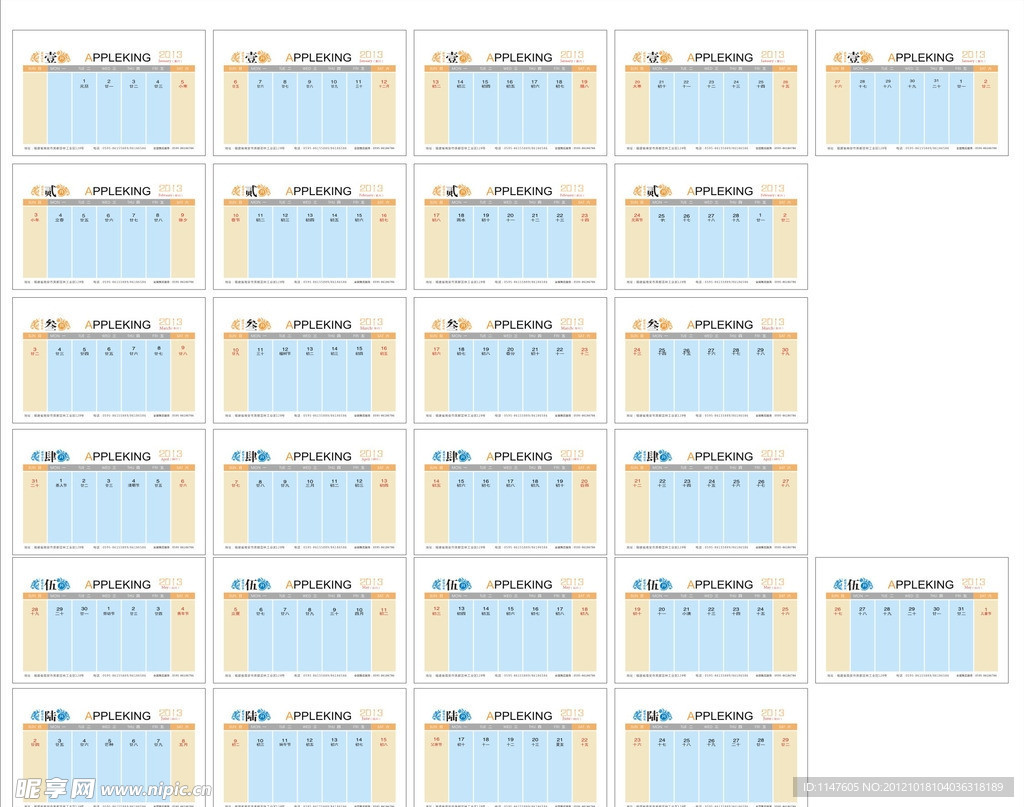Select the March week page dated 10 to 16
Viewport: 1024px width, 807px height.
click(310, 360)
